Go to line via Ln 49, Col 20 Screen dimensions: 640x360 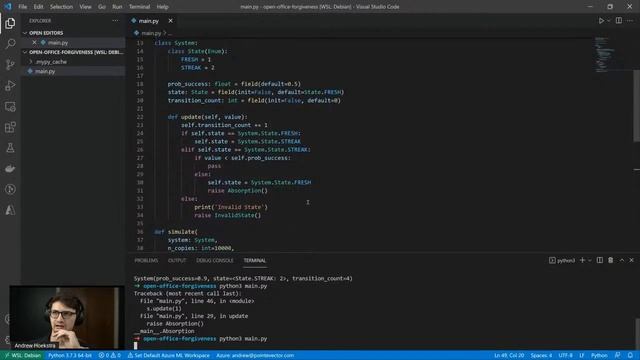[509, 355]
